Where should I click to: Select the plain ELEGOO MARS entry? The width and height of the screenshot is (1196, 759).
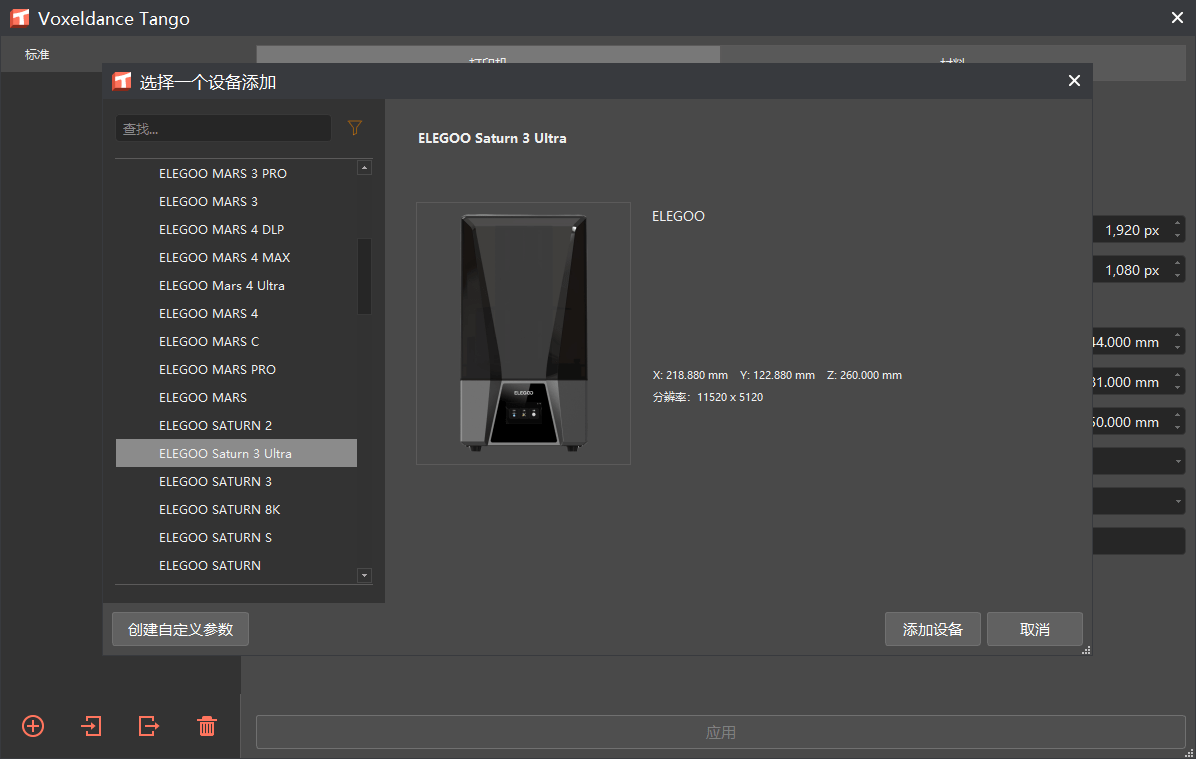point(236,397)
